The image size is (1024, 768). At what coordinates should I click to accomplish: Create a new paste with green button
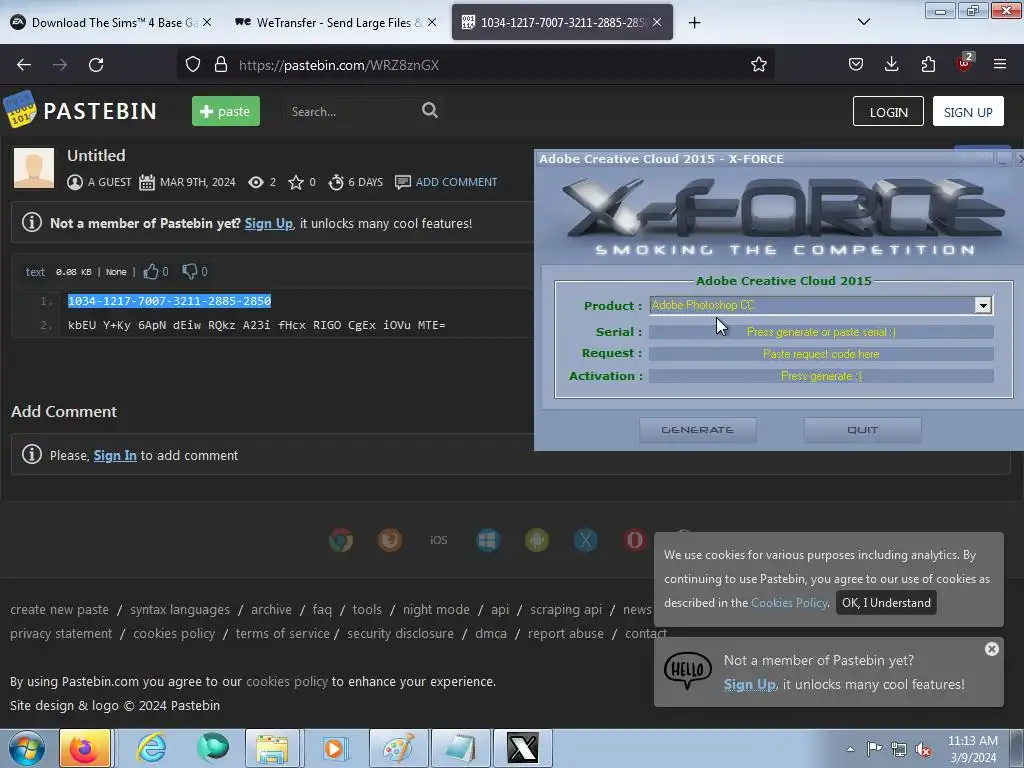point(225,111)
